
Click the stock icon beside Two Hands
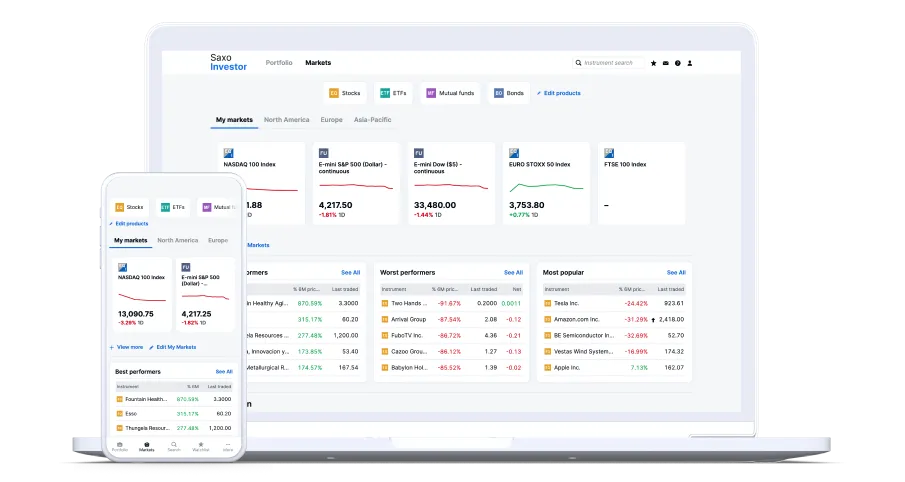pos(385,303)
